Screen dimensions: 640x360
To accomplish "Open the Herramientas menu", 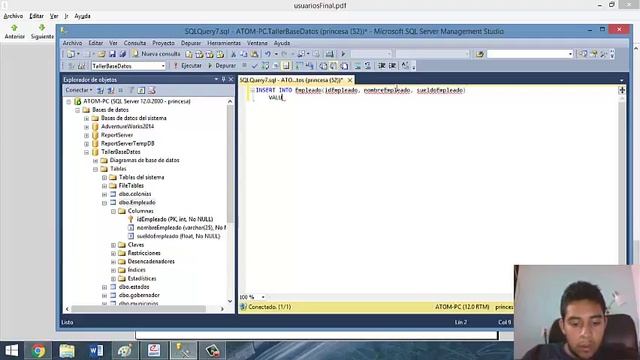I will tap(224, 43).
